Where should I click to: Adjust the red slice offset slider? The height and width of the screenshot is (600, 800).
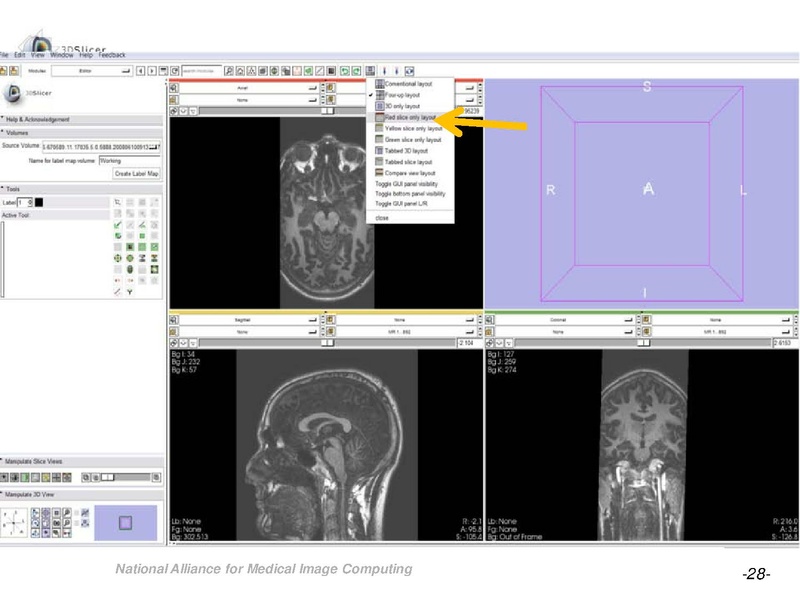click(328, 111)
